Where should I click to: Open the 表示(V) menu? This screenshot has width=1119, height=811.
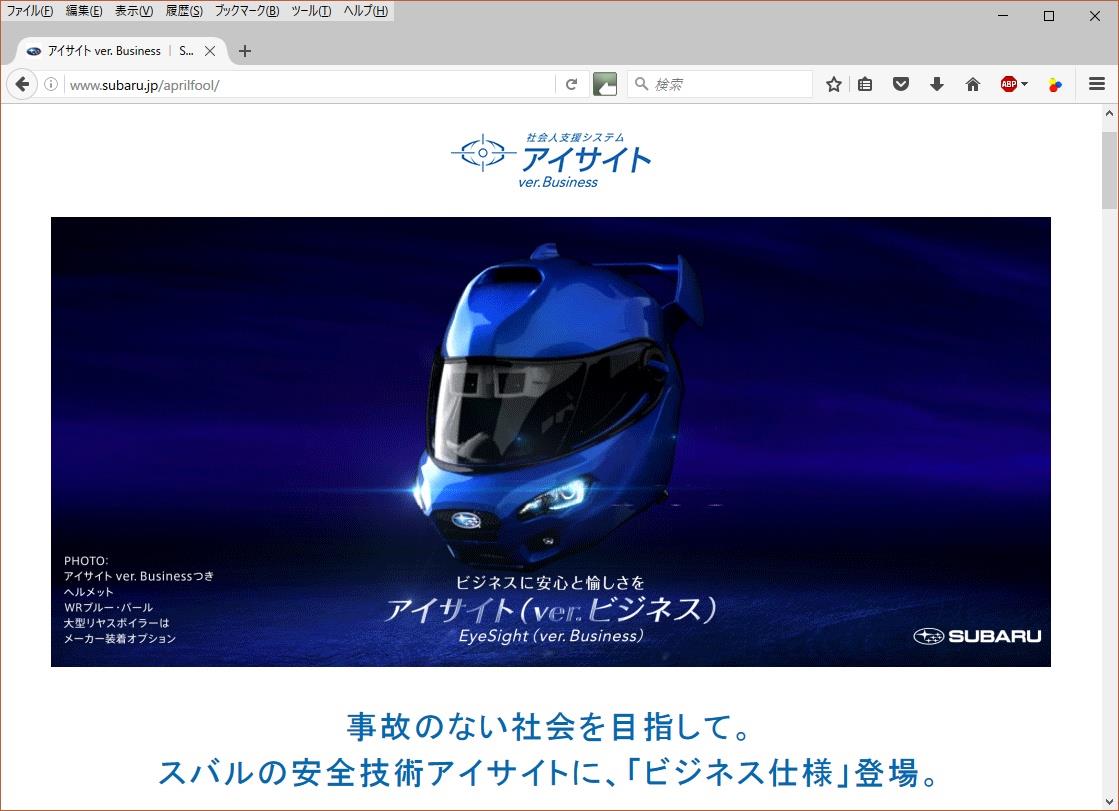[x=133, y=11]
